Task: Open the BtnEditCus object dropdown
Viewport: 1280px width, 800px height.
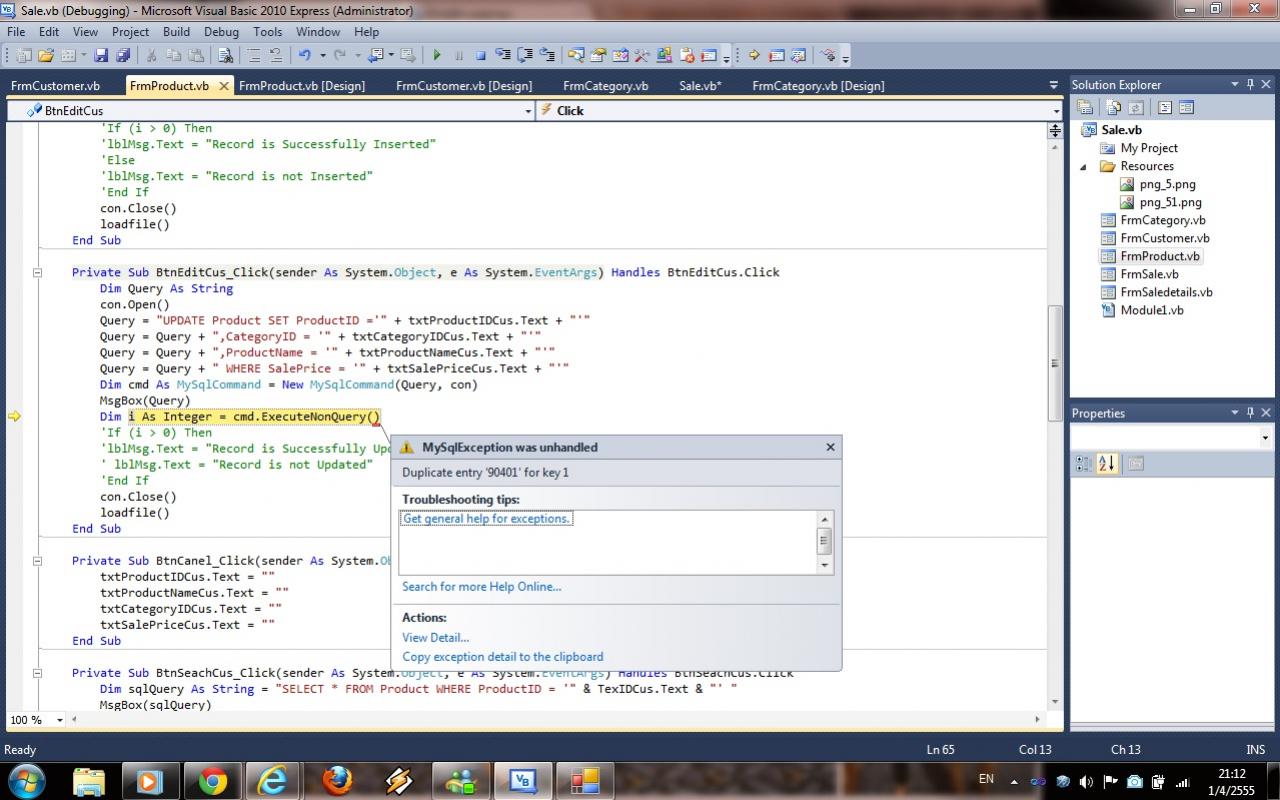Action: click(x=528, y=111)
